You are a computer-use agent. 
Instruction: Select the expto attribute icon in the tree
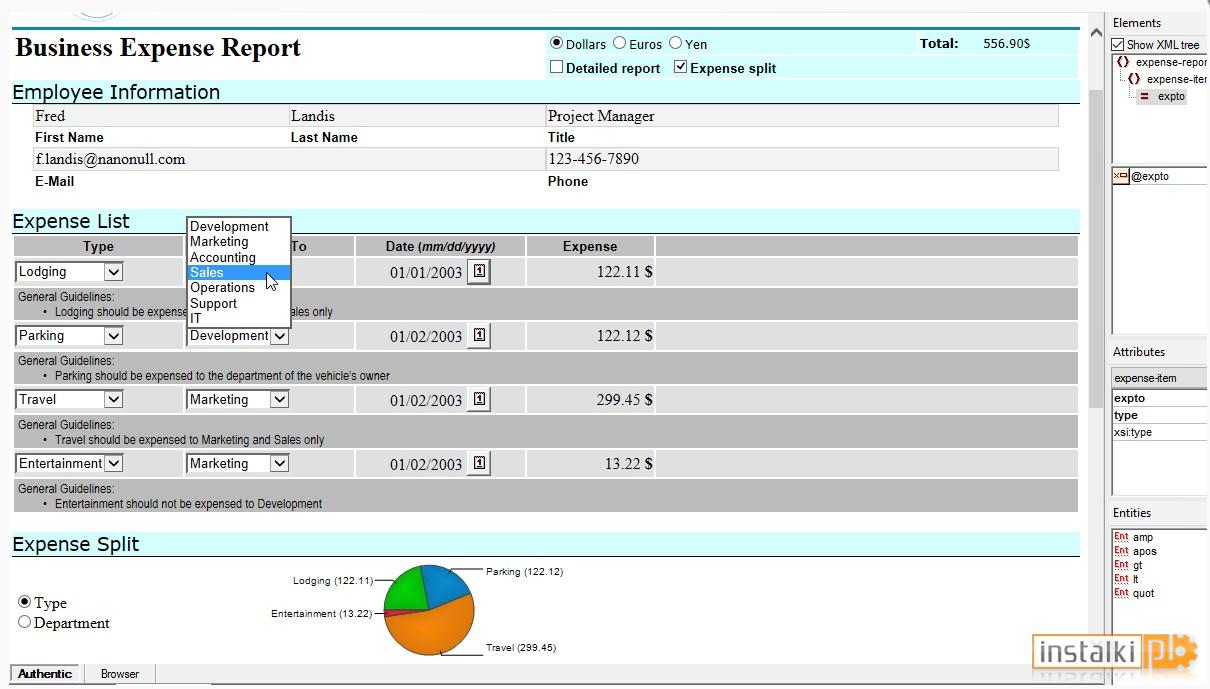click(1145, 96)
